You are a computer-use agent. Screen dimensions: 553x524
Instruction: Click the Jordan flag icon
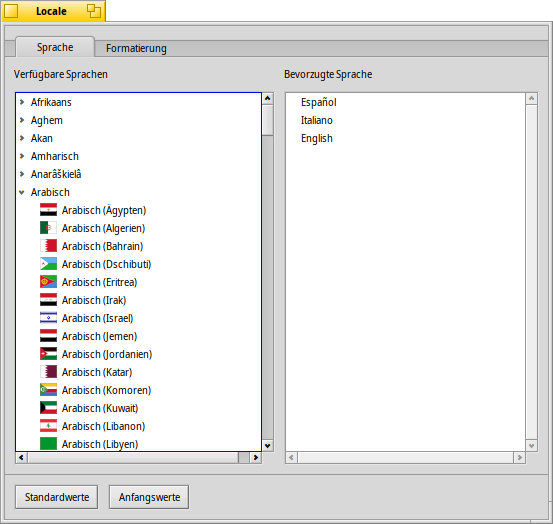click(x=48, y=353)
